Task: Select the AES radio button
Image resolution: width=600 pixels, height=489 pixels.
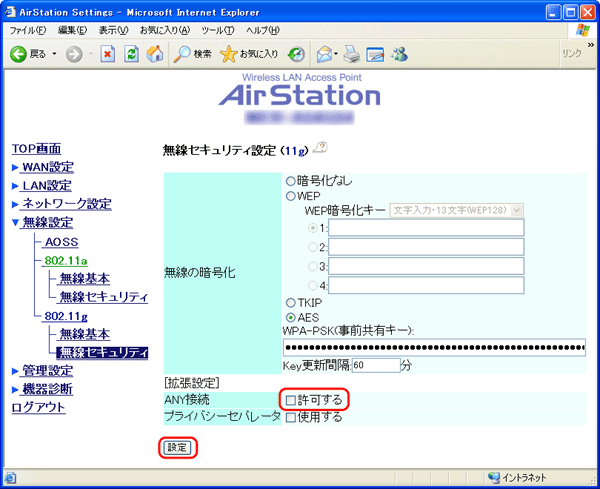Action: pos(291,318)
